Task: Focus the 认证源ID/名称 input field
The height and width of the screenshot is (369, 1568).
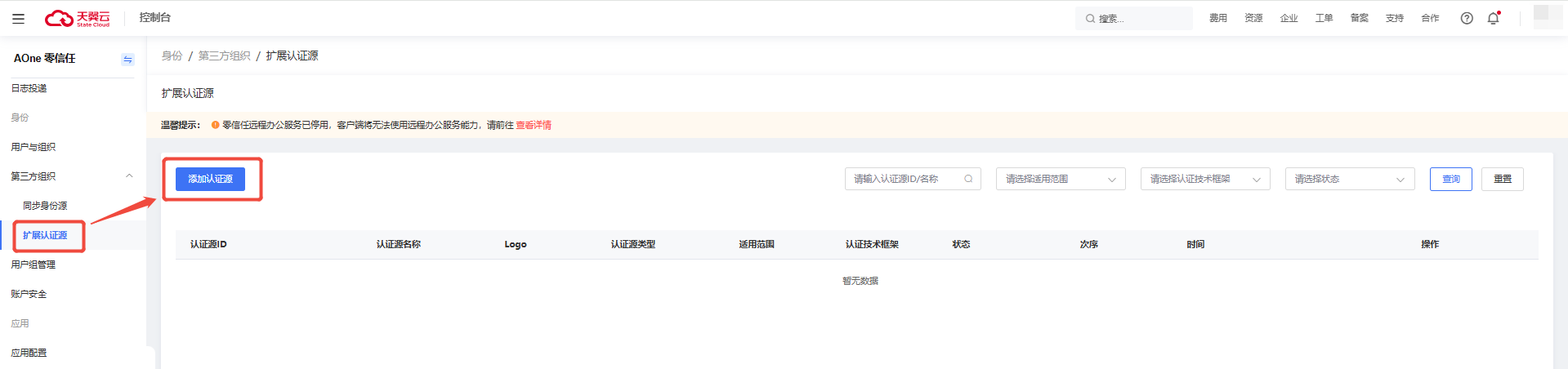Action: [x=913, y=179]
